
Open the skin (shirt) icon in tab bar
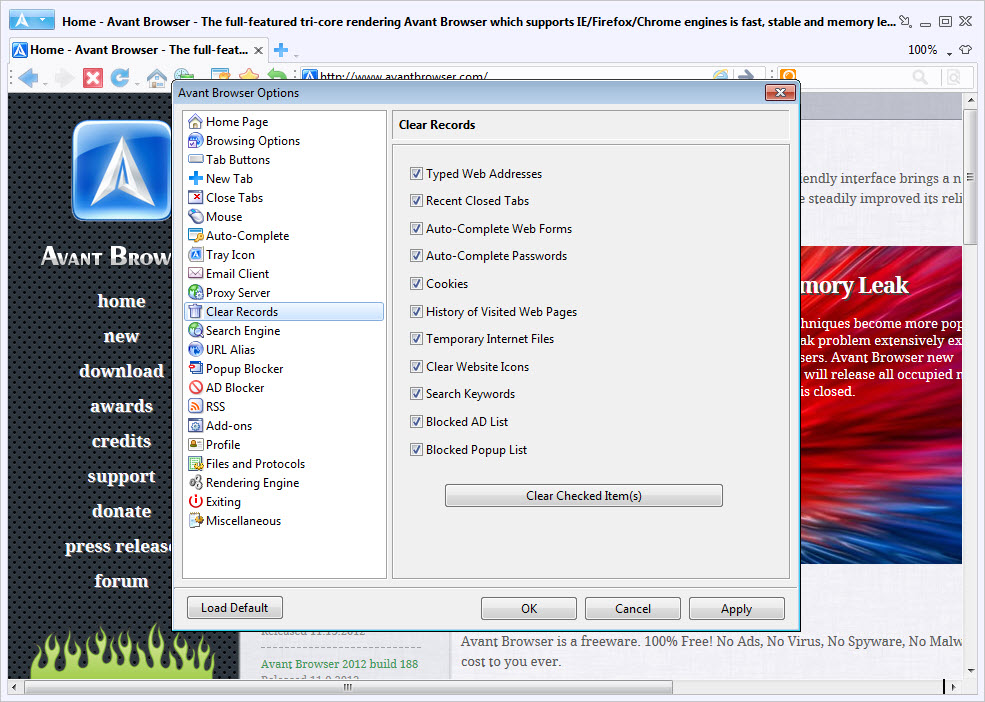(x=965, y=50)
